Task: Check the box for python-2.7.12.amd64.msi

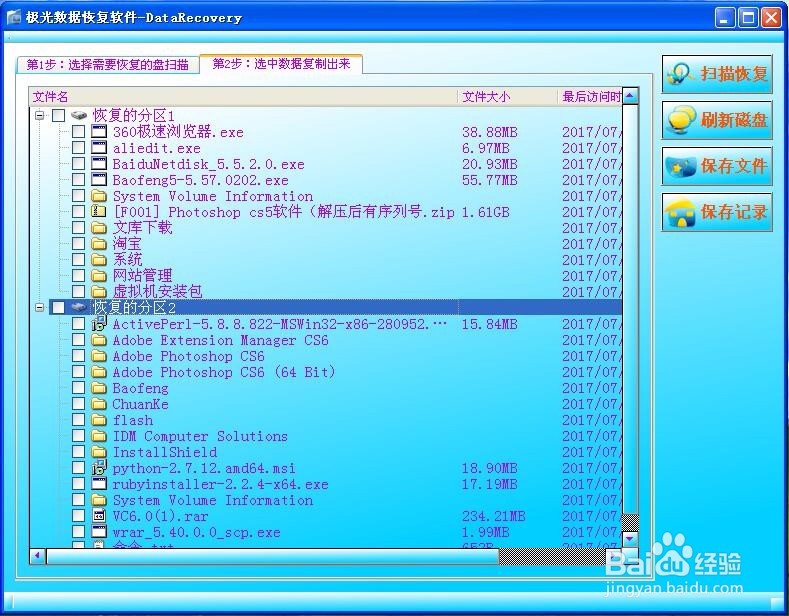Action: pyautogui.click(x=78, y=468)
